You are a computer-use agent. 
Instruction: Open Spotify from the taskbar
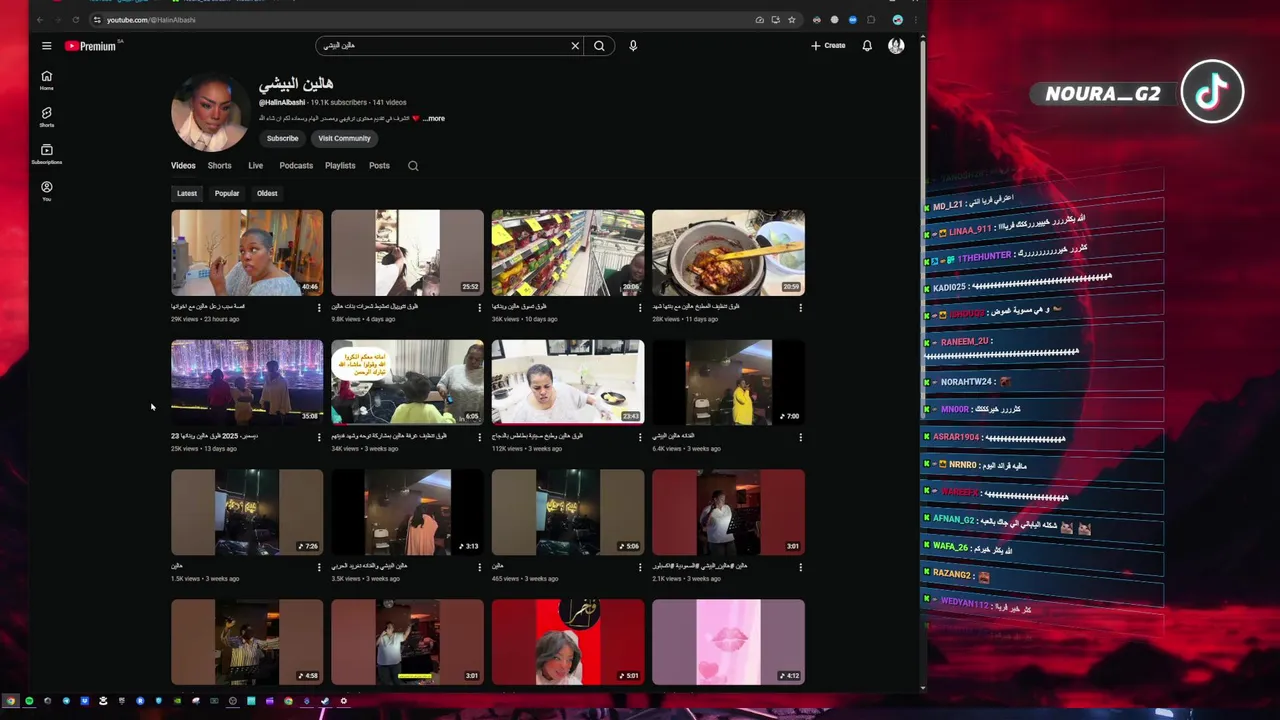29,701
